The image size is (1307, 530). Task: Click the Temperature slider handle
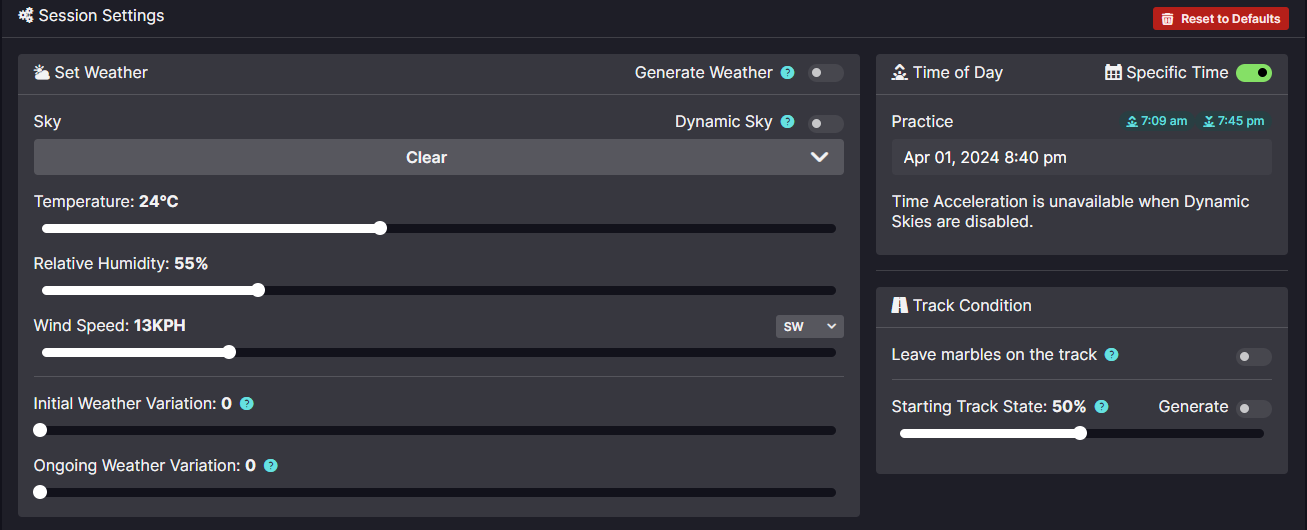pos(380,228)
